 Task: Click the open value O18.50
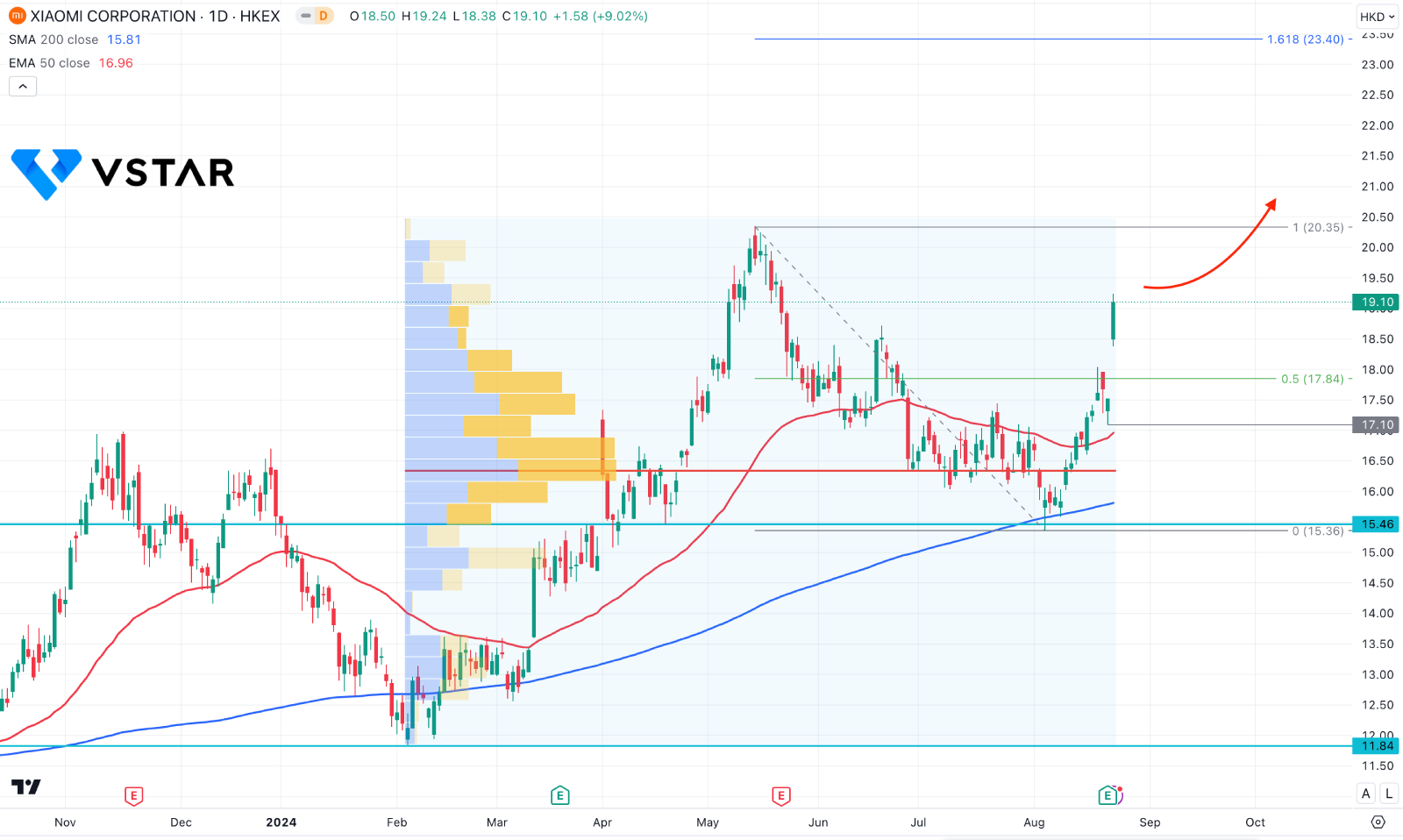click(x=373, y=16)
